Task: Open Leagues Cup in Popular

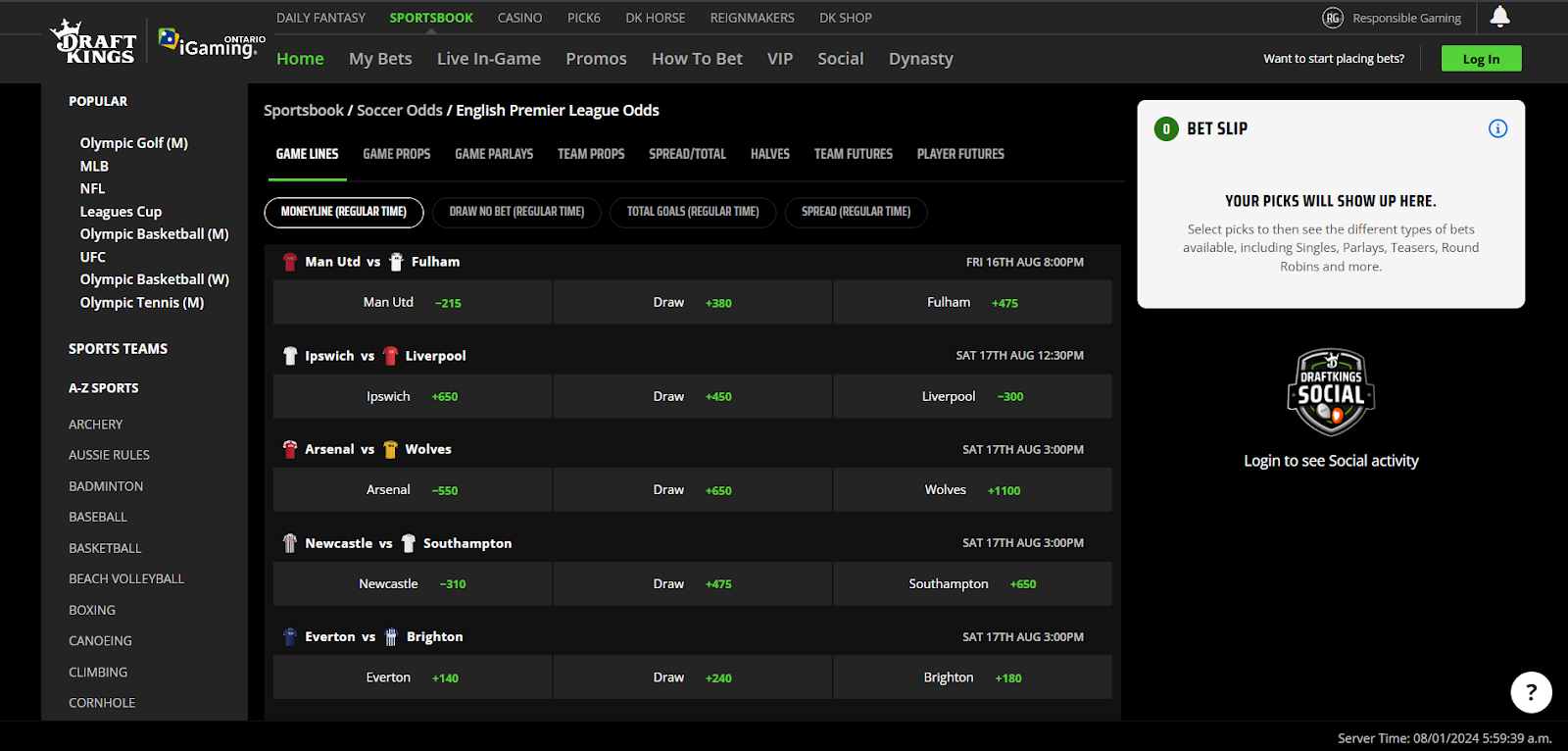Action: click(121, 212)
